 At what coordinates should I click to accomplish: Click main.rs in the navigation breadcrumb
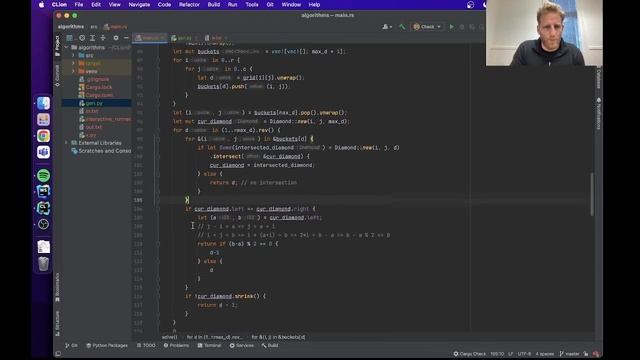[x=116, y=27]
